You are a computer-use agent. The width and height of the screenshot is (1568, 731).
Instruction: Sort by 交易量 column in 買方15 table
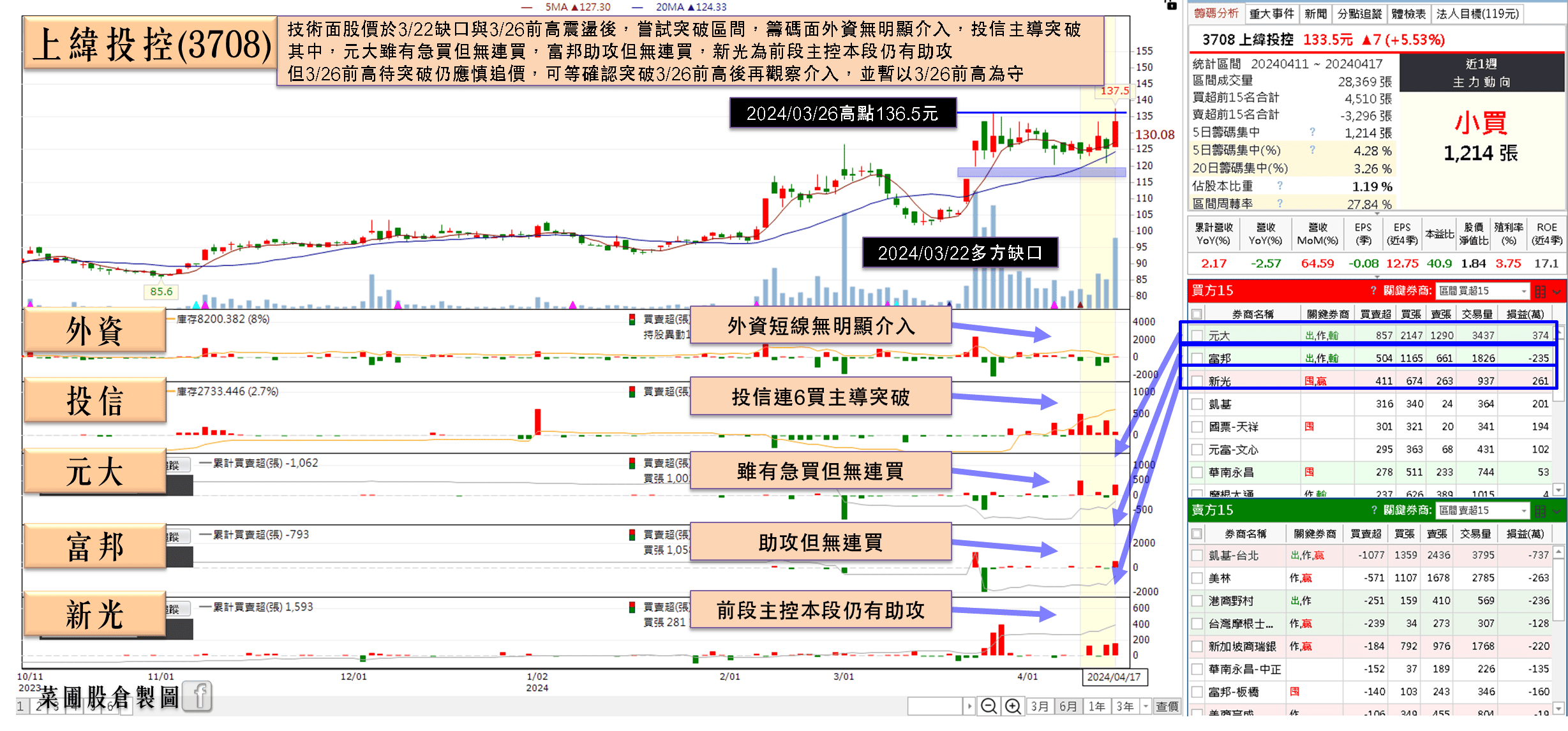[x=1477, y=314]
